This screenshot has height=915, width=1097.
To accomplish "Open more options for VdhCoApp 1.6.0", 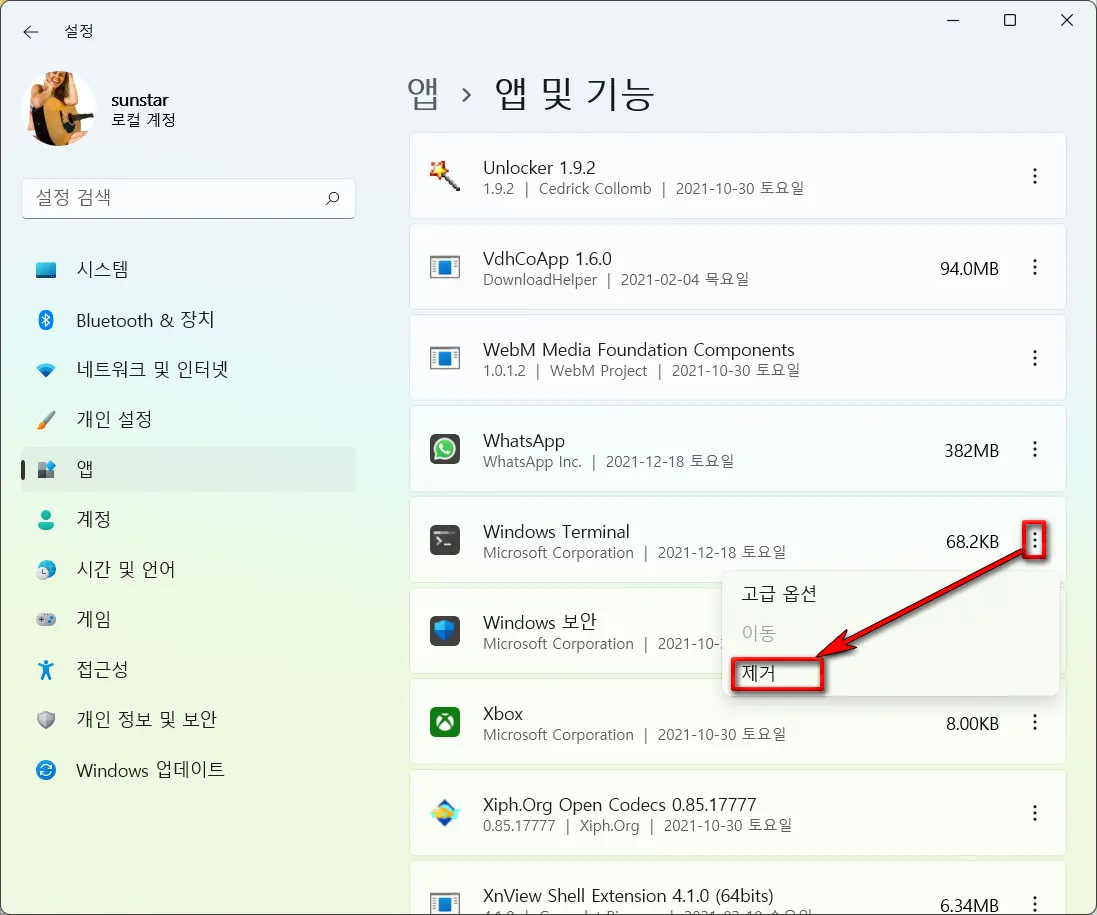I will pos(1035,267).
